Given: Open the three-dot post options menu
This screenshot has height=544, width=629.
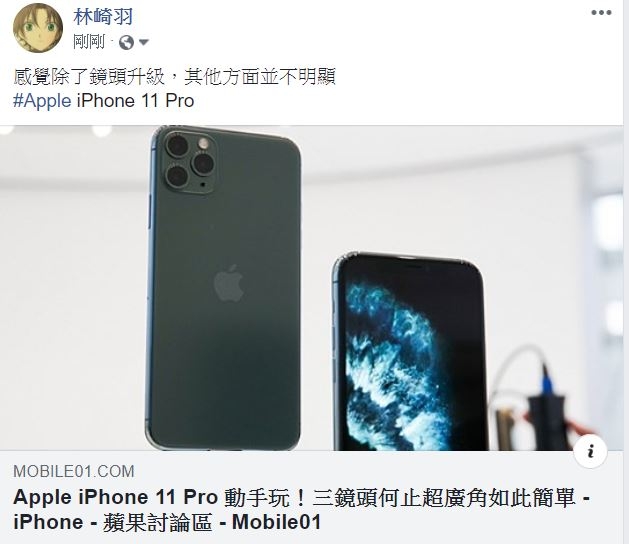Looking at the screenshot, I should (x=601, y=13).
